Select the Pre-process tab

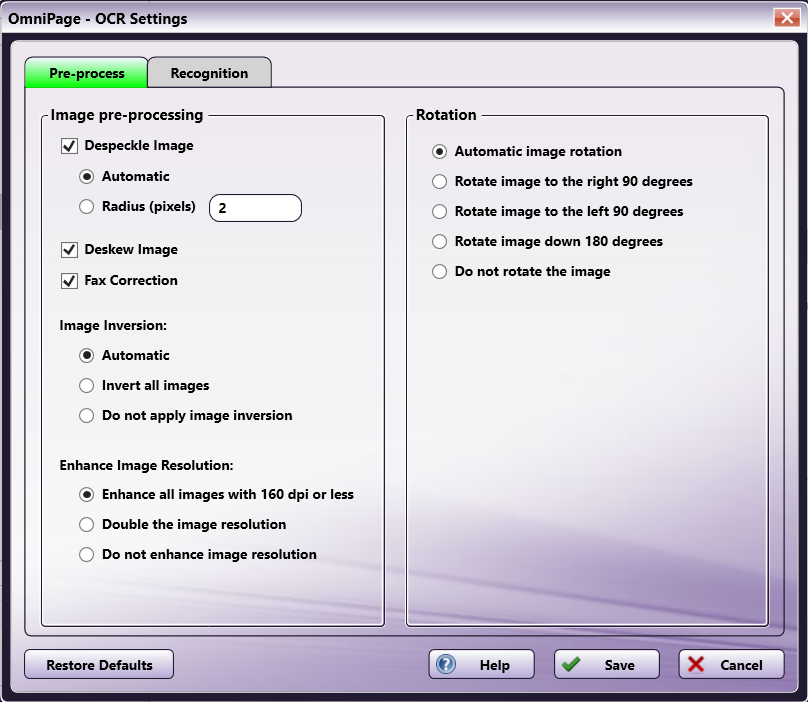(x=87, y=73)
